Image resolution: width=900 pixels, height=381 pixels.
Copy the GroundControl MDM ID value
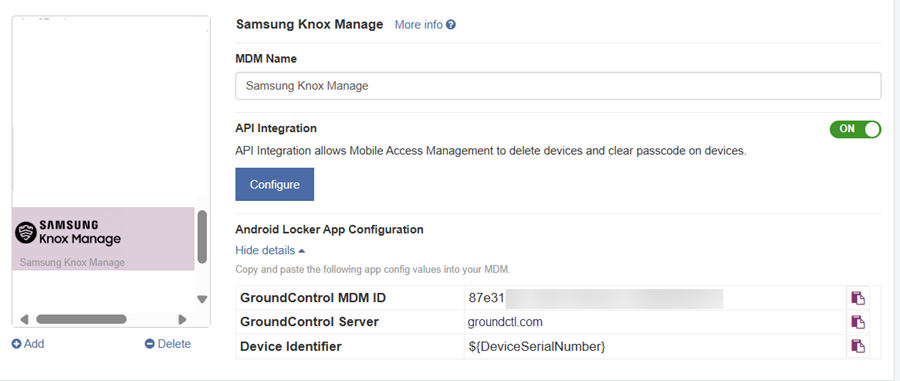pyautogui.click(x=858, y=298)
